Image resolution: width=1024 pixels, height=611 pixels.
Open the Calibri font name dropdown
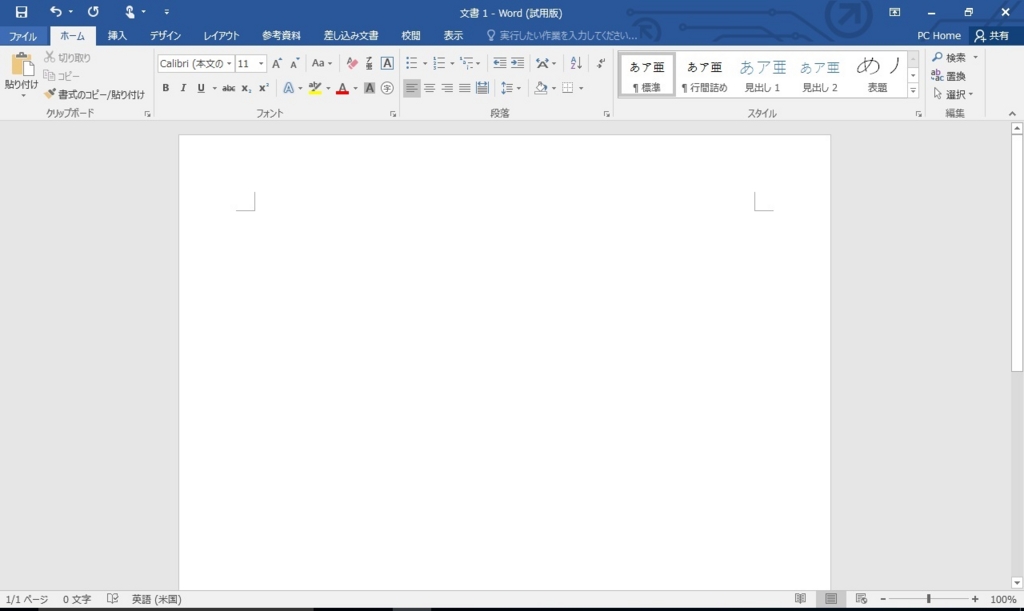coord(229,63)
